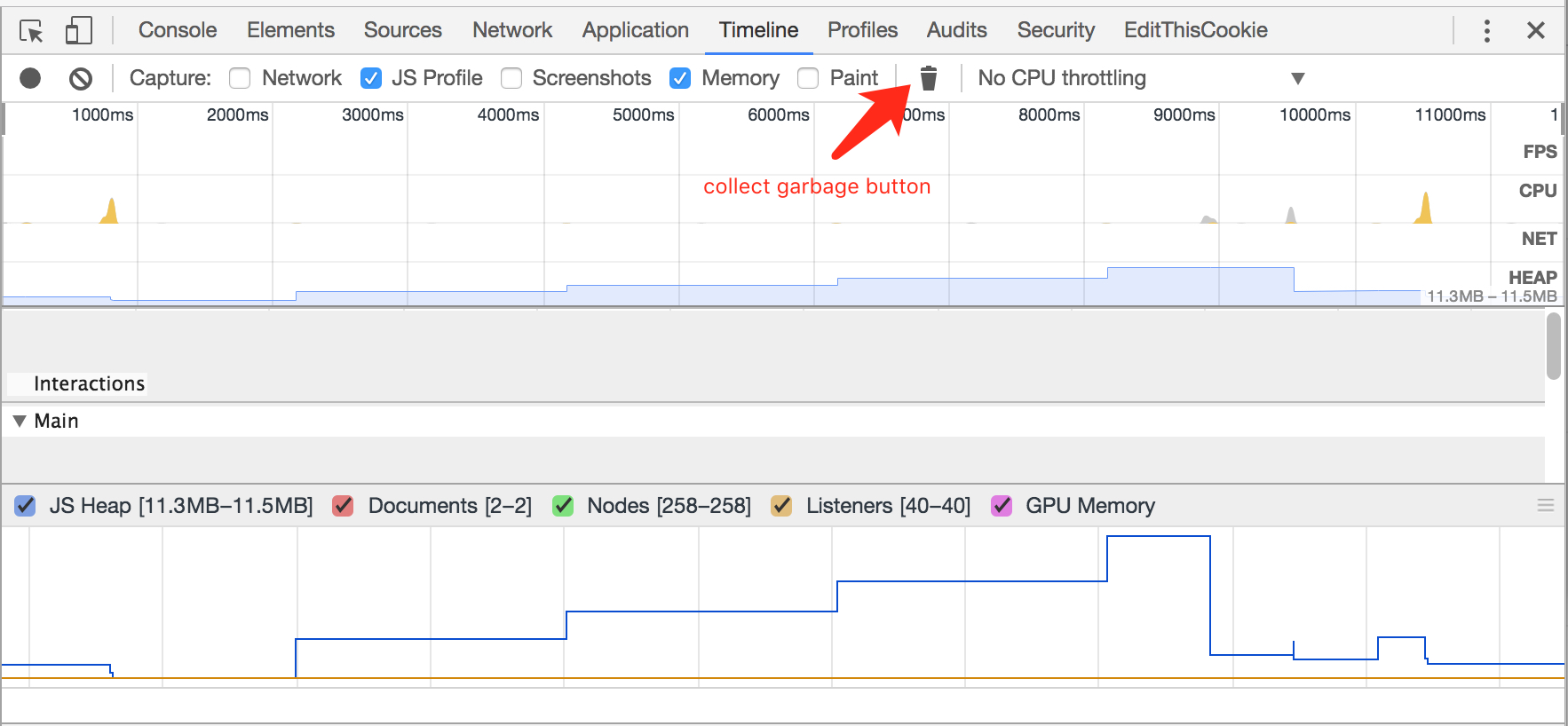Screen dimensions: 1568x726
Task: Open the EditThisCookie tab
Action: 1195,30
